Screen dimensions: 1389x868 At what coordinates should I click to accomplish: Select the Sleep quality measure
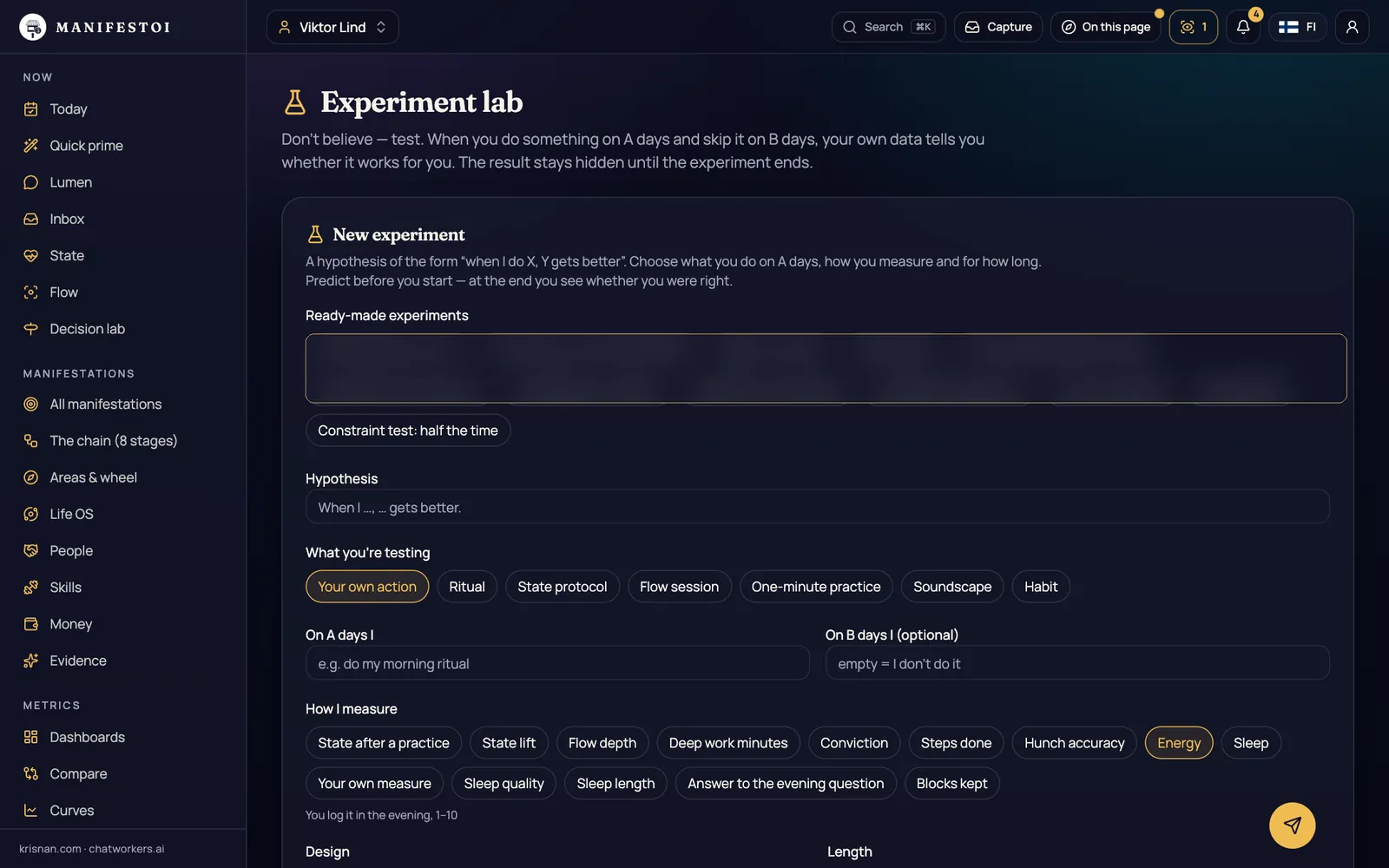(x=504, y=784)
